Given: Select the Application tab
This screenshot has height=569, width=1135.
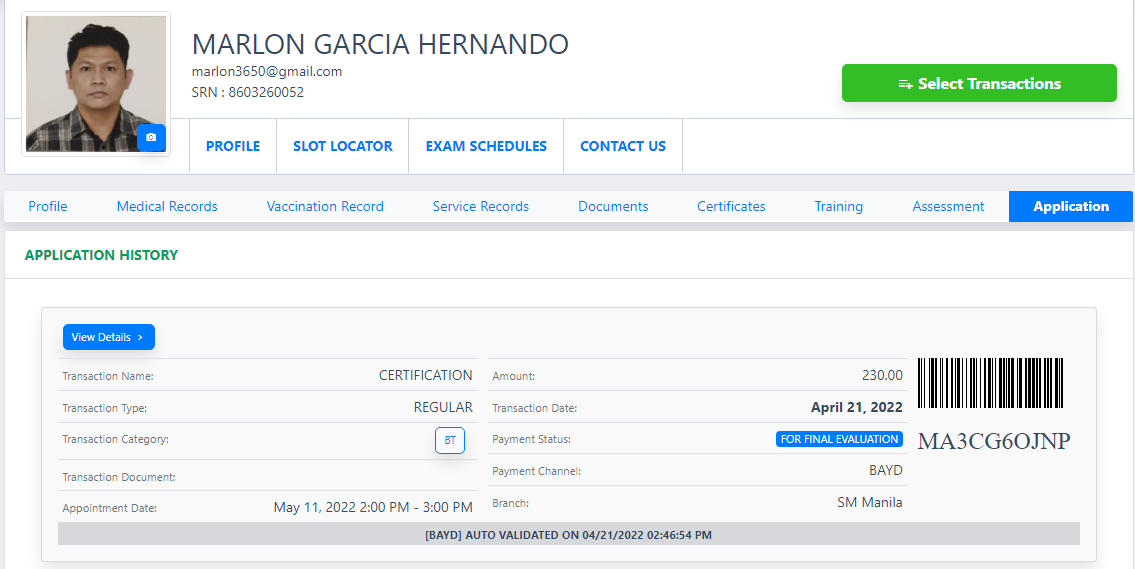Looking at the screenshot, I should (x=1071, y=206).
